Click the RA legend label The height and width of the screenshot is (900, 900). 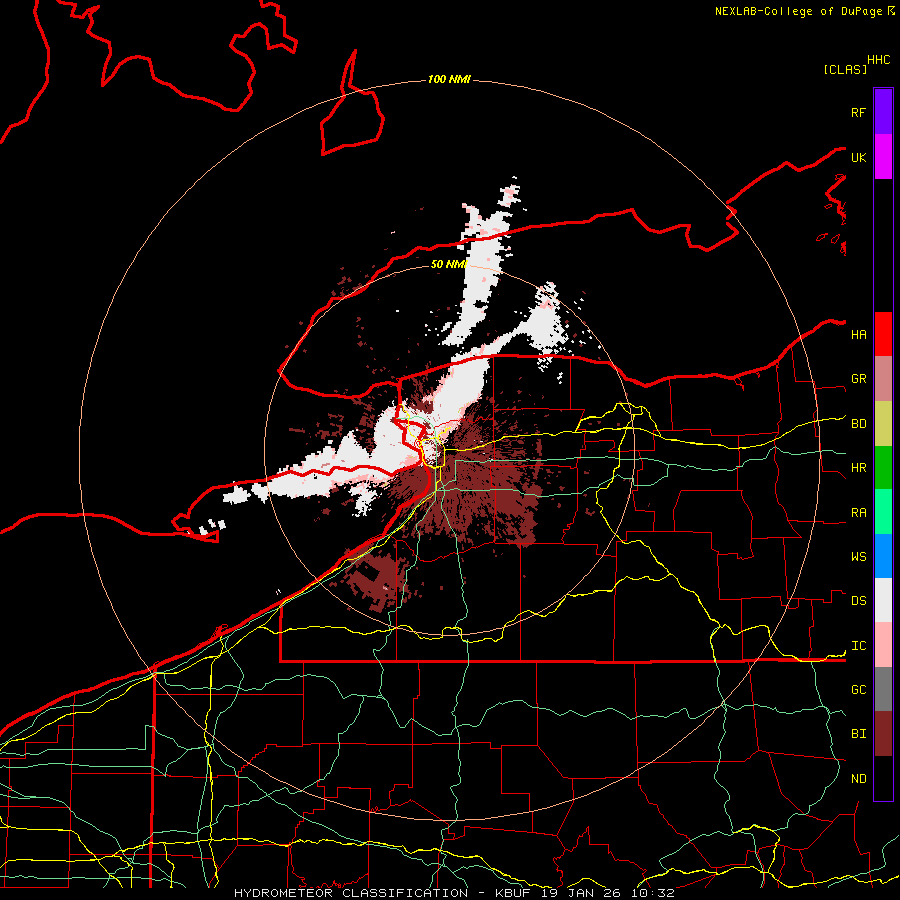(x=858, y=513)
